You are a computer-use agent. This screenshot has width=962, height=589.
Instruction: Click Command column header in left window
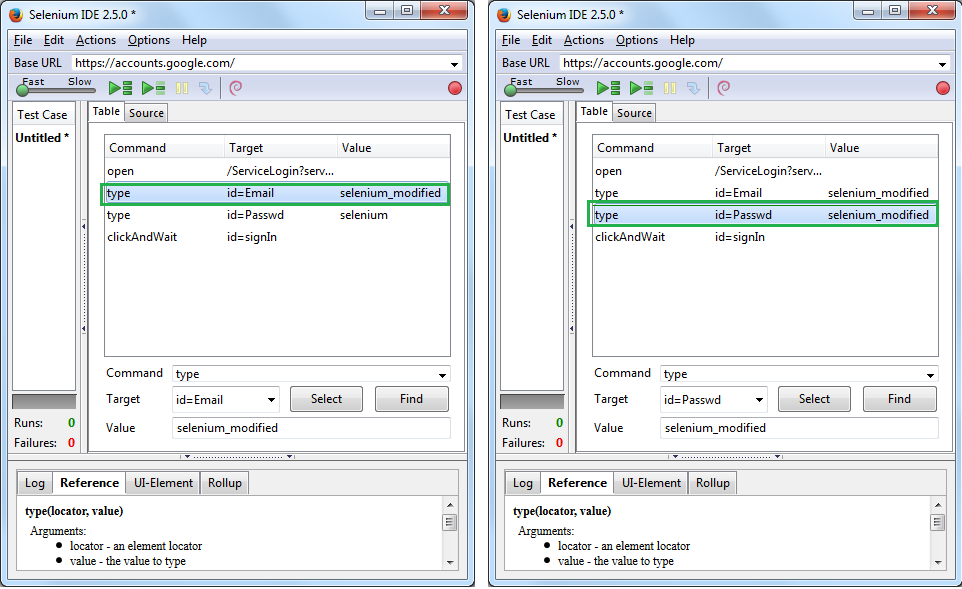pyautogui.click(x=164, y=148)
